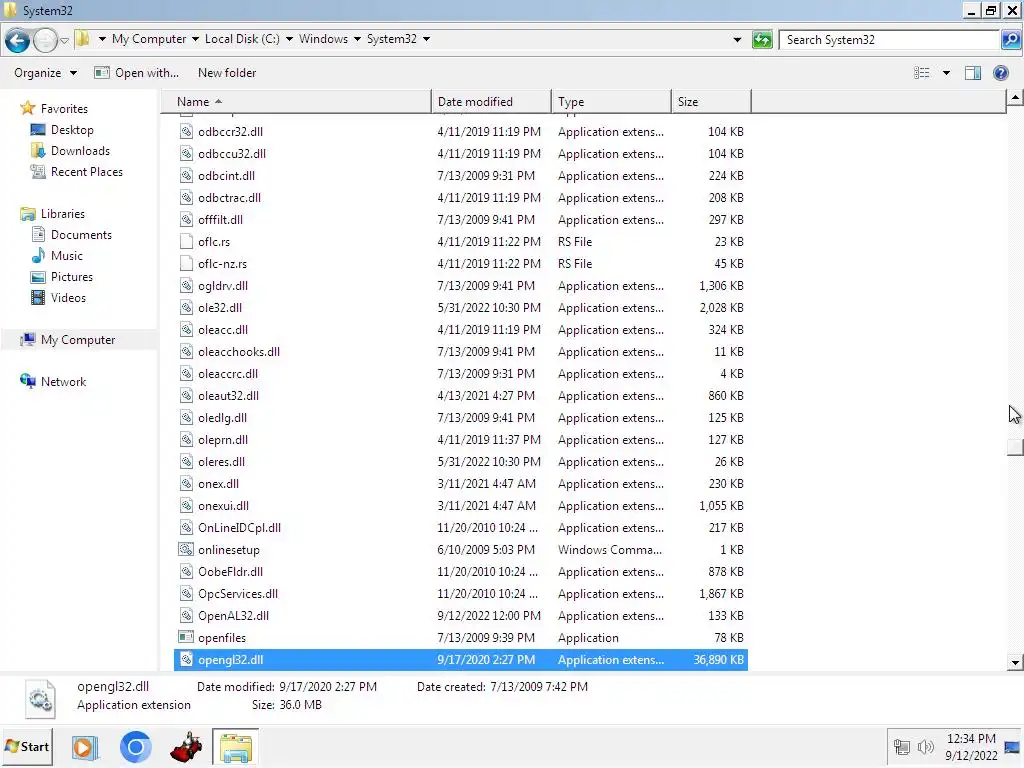Expand the System32 breadcrumb arrow
The width and height of the screenshot is (1024, 768).
pyautogui.click(x=426, y=39)
